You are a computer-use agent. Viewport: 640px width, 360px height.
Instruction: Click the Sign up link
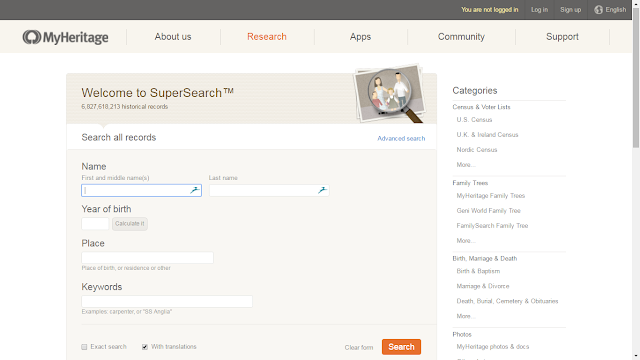(x=570, y=10)
